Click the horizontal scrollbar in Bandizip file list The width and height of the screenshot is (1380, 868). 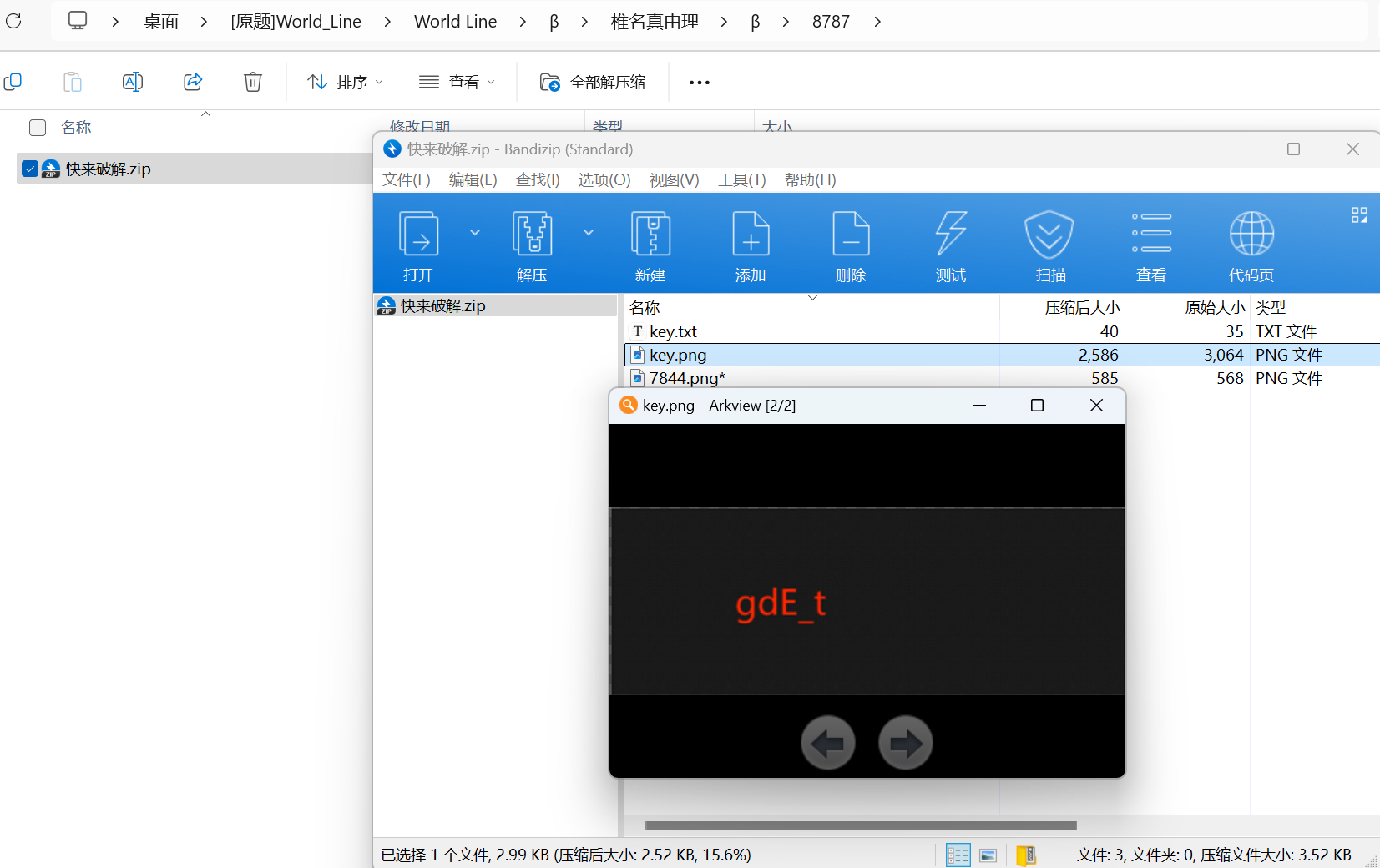[861, 826]
